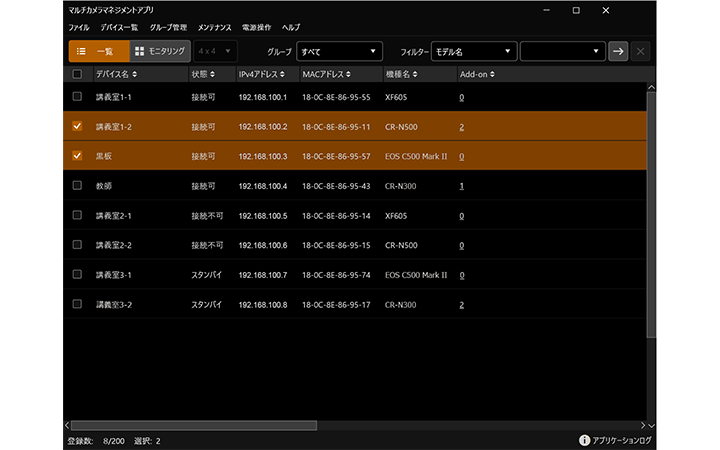Click Add-on count link for 講義室1-2
The image size is (720, 450).
[461, 127]
